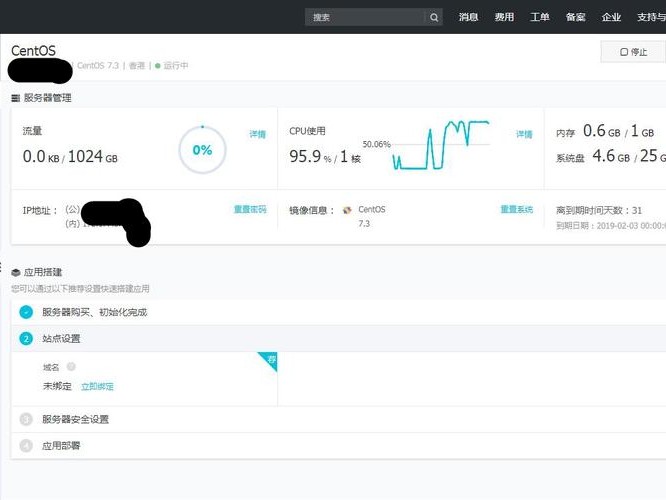Open the 费用 menu

pos(504,17)
